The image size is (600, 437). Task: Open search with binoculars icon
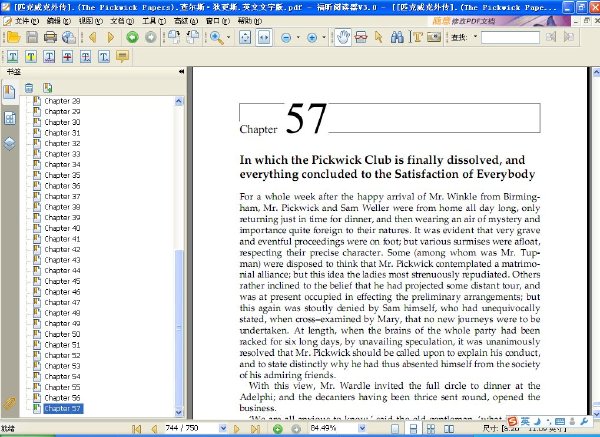397,37
